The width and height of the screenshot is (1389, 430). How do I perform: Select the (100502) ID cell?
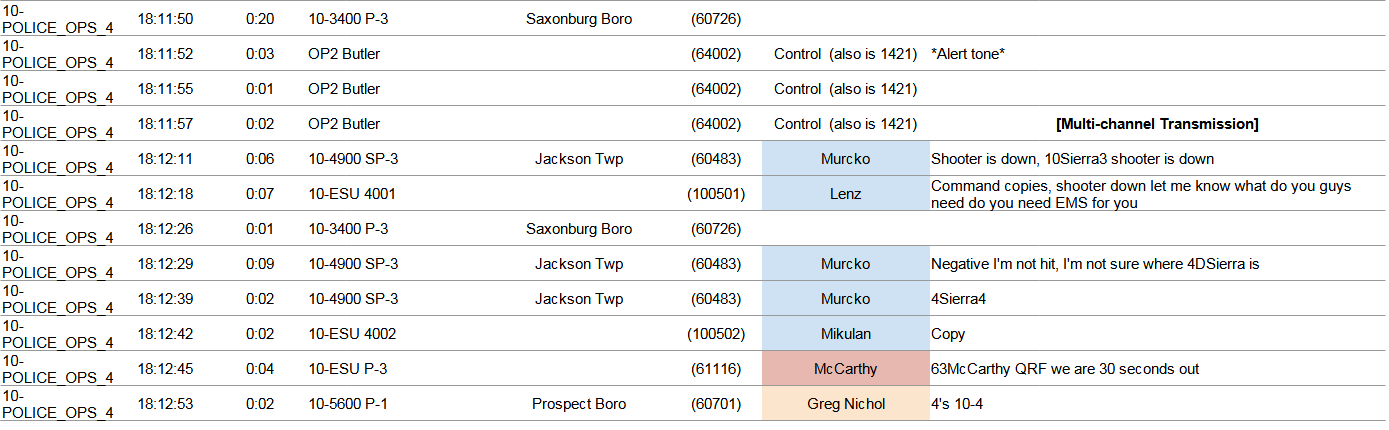(716, 334)
